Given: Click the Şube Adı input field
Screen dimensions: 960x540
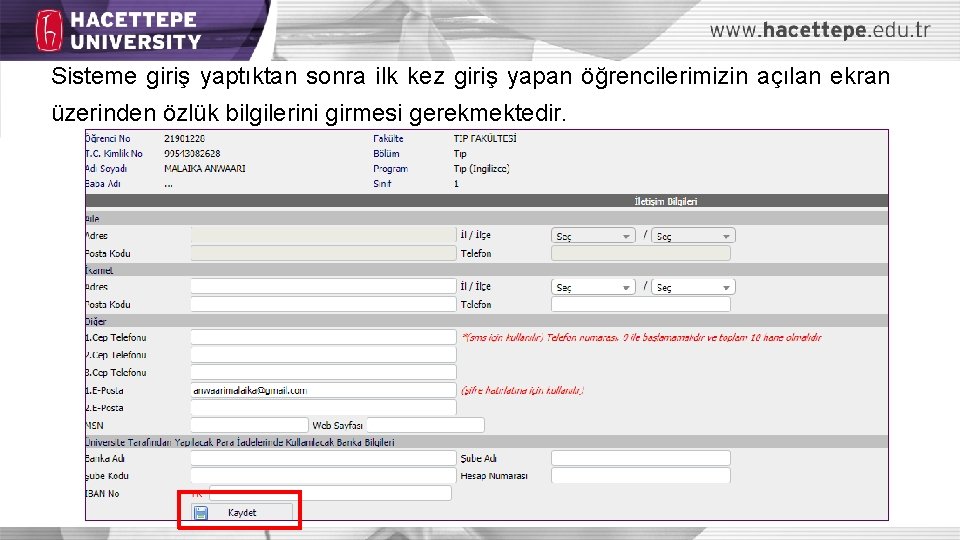Looking at the screenshot, I should tap(640, 458).
